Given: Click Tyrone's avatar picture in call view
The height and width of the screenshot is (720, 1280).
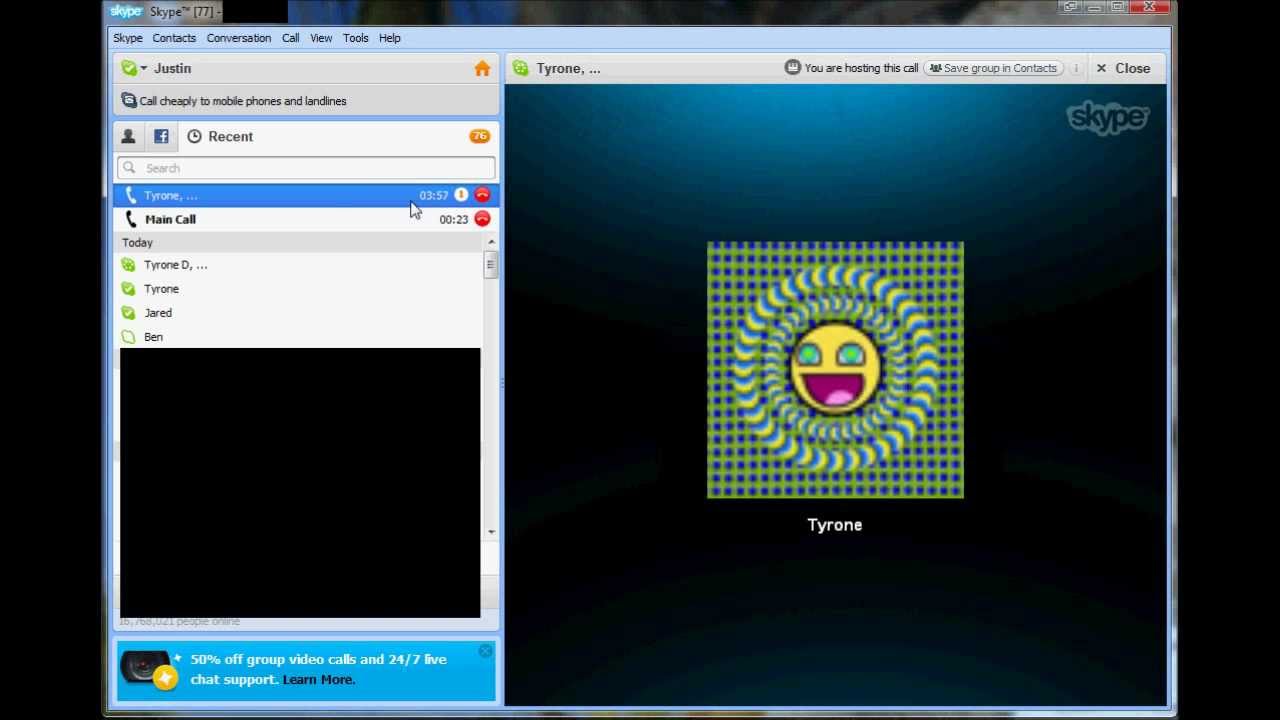Looking at the screenshot, I should [x=835, y=370].
